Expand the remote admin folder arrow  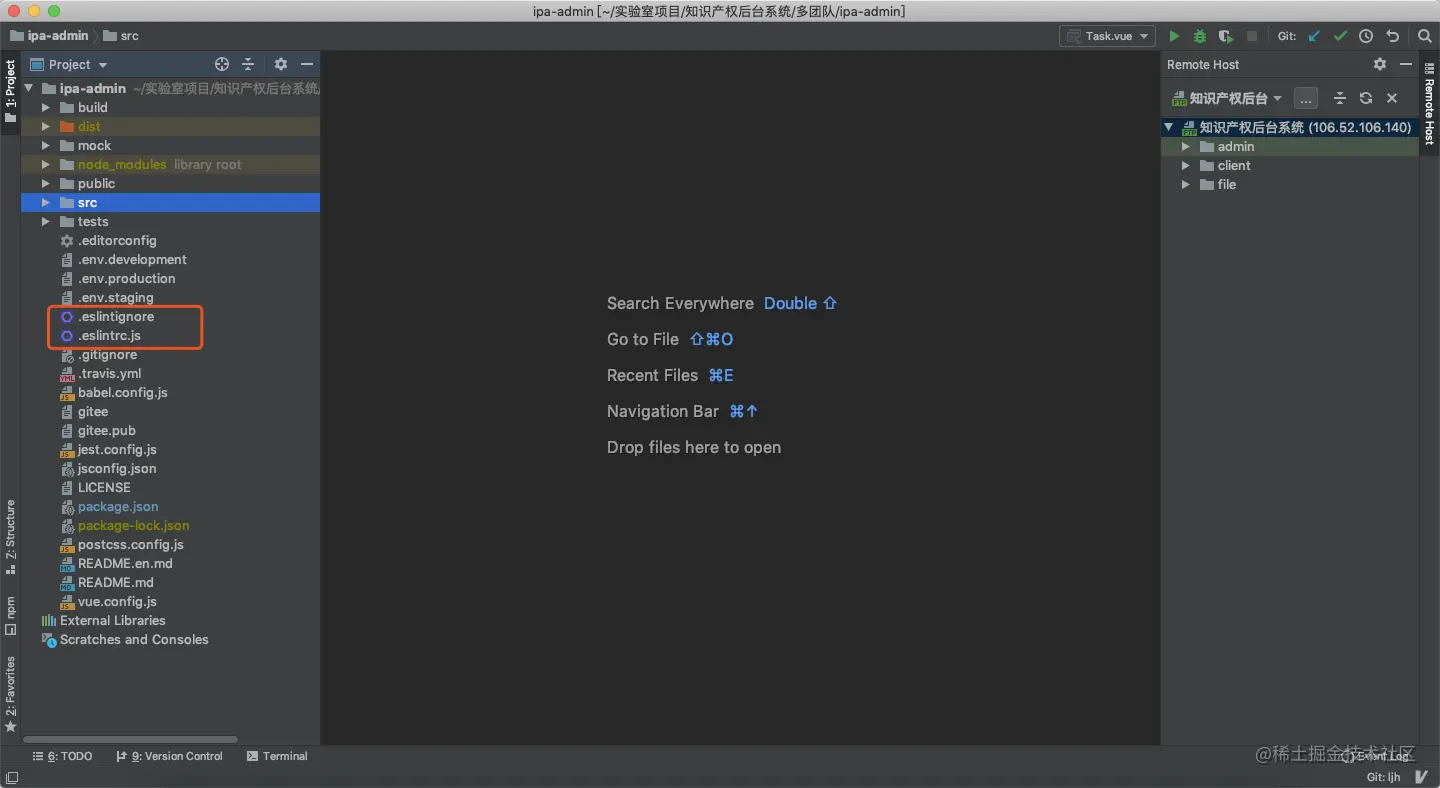click(1186, 146)
